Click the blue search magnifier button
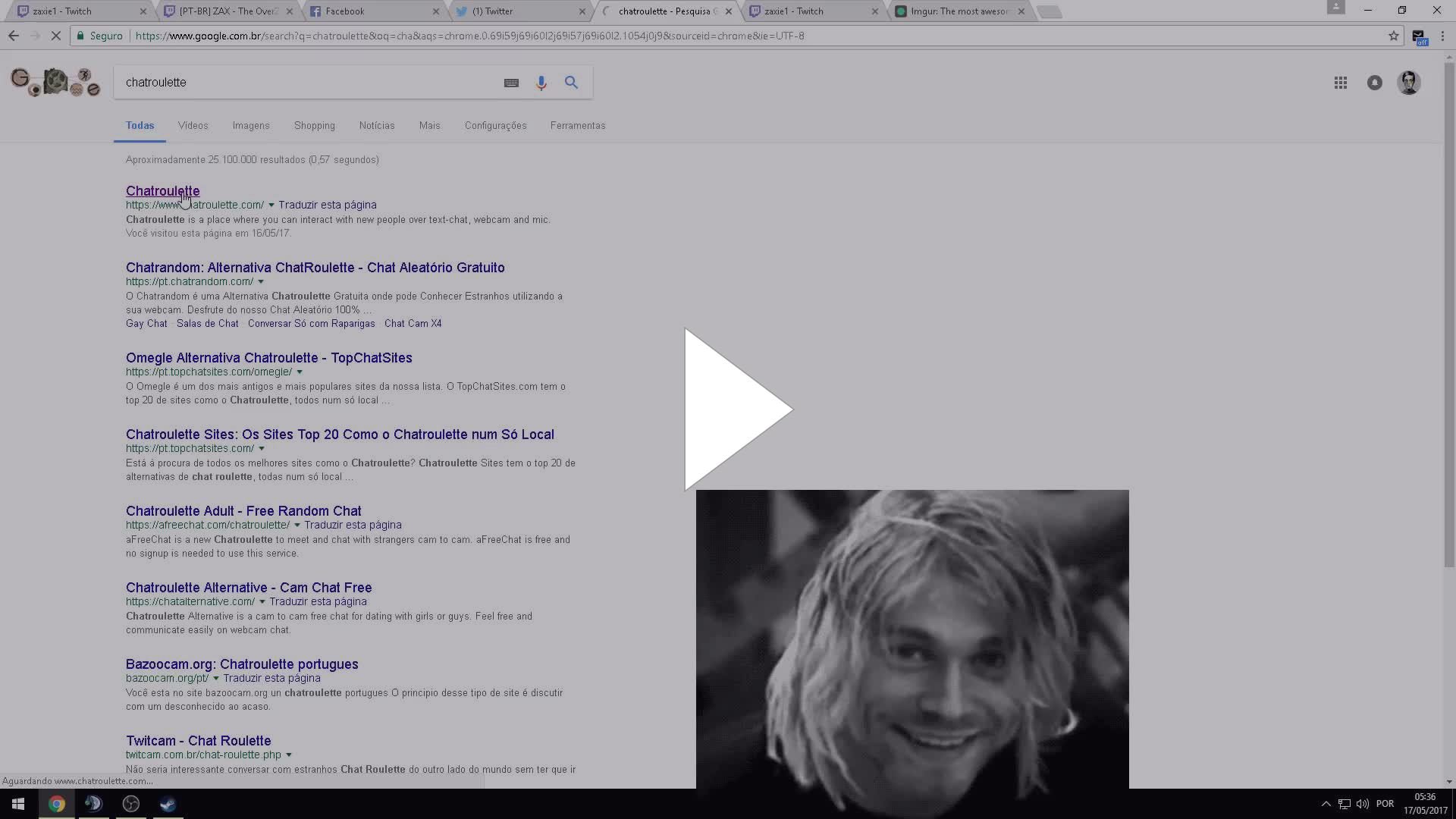1456x819 pixels. click(571, 82)
